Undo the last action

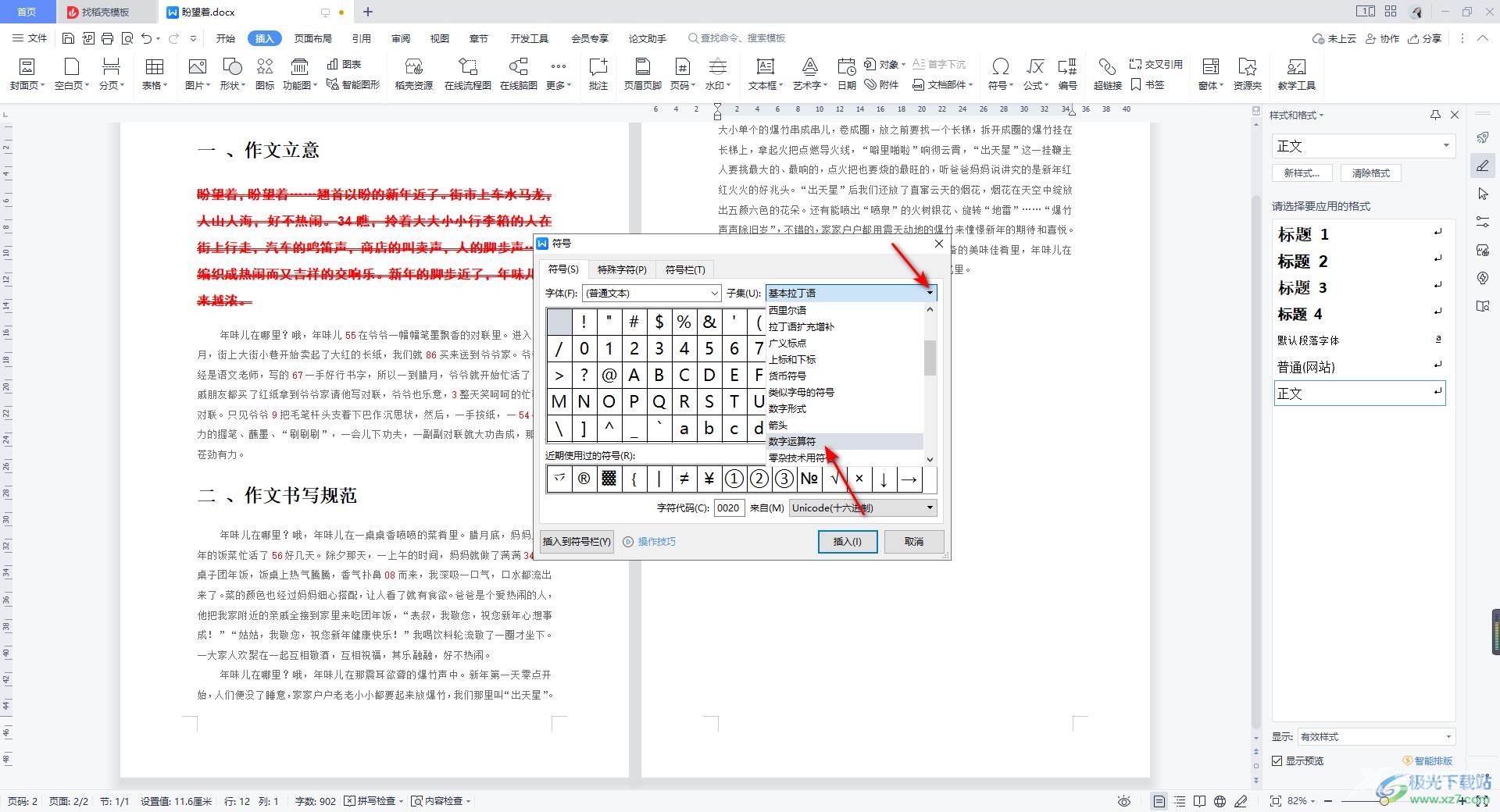tap(146, 38)
